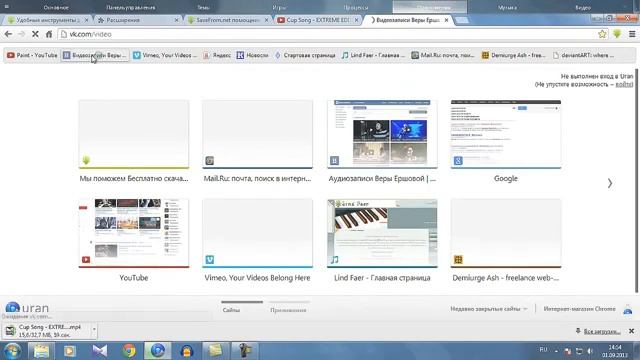
Task: Switch to the Удобные инструменты tab
Action: (48, 20)
